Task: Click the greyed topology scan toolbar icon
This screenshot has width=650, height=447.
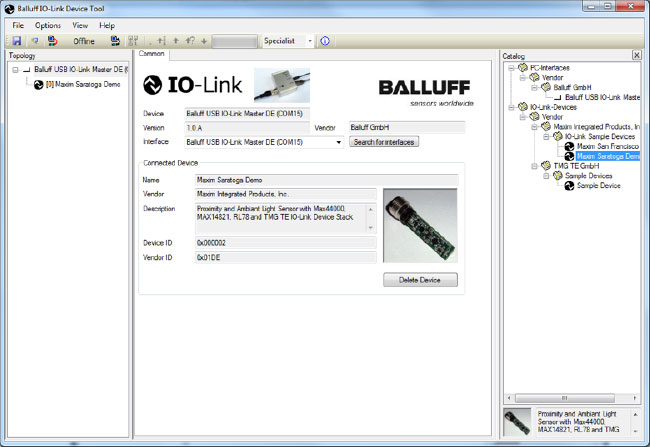Action: pyautogui.click(x=133, y=41)
